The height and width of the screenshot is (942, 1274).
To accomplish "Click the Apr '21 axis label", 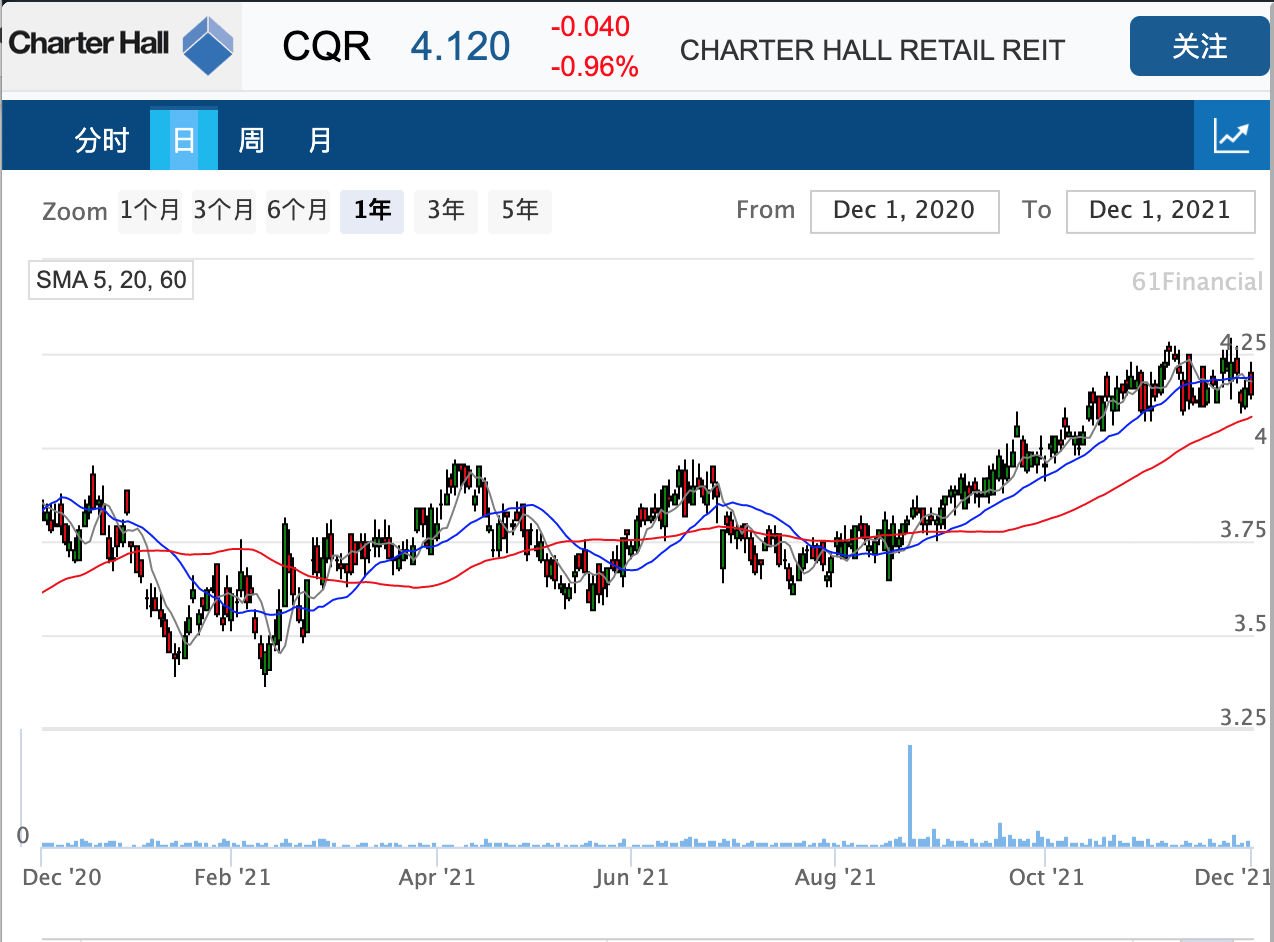I will pos(437,878).
